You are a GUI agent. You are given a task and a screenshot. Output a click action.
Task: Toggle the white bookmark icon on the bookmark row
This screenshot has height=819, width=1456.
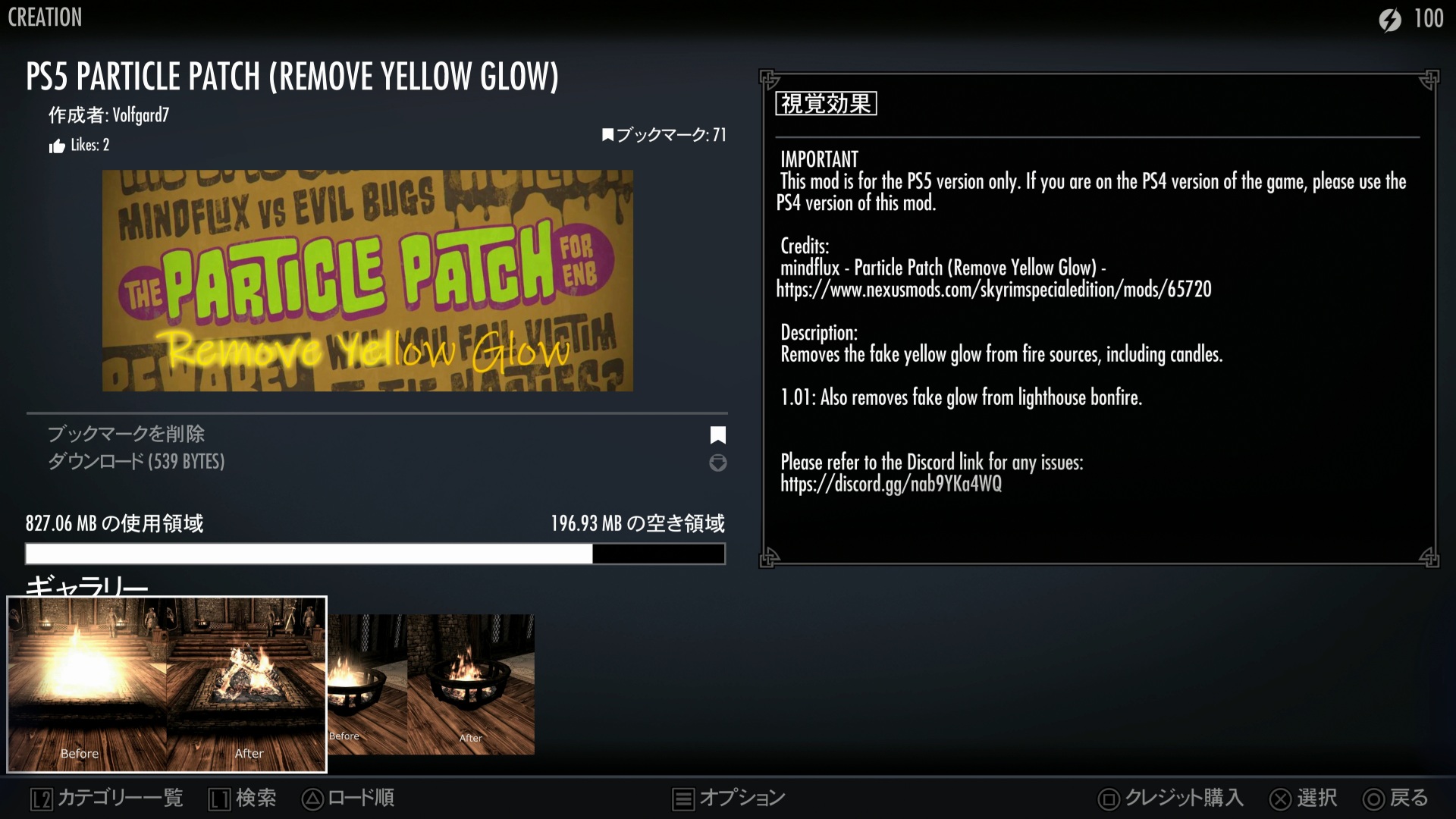[x=717, y=435]
